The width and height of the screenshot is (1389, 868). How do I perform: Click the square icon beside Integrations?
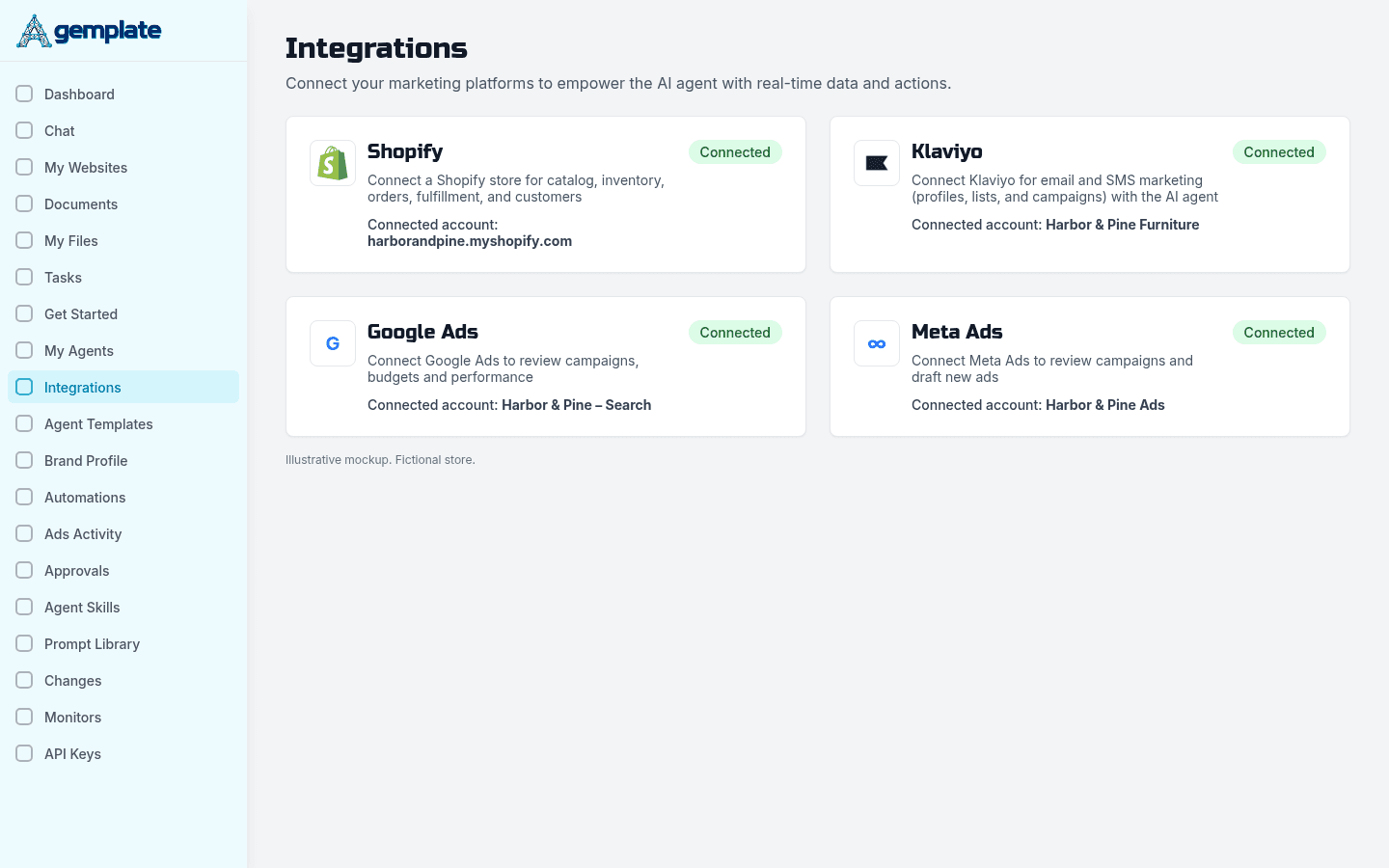click(24, 387)
